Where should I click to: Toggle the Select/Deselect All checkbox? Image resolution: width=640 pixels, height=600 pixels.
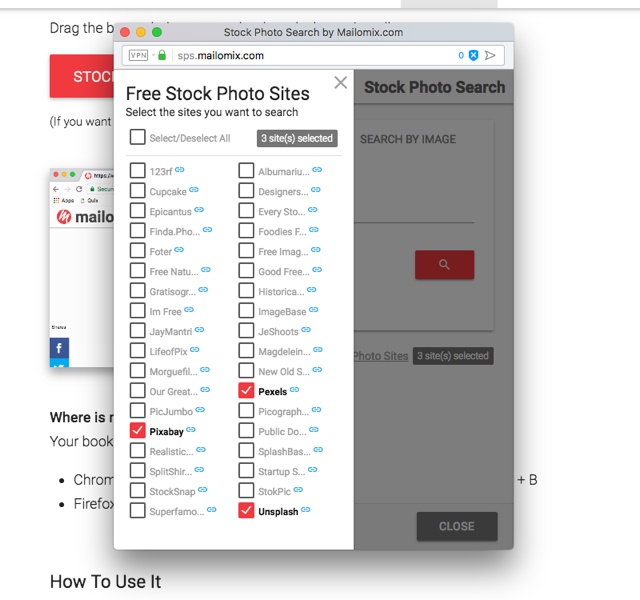click(138, 137)
